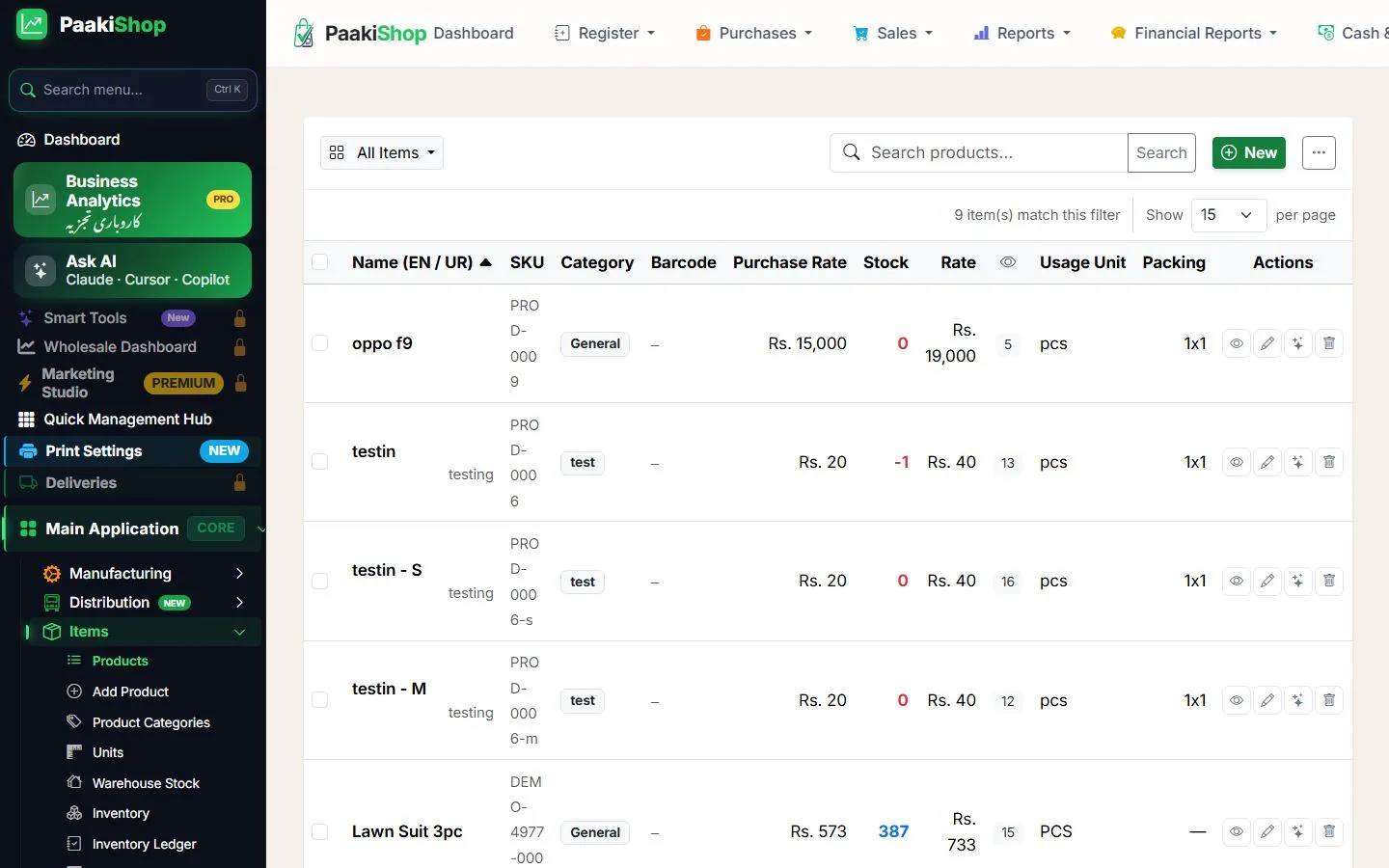Open the more options ellipsis button

[1319, 152]
